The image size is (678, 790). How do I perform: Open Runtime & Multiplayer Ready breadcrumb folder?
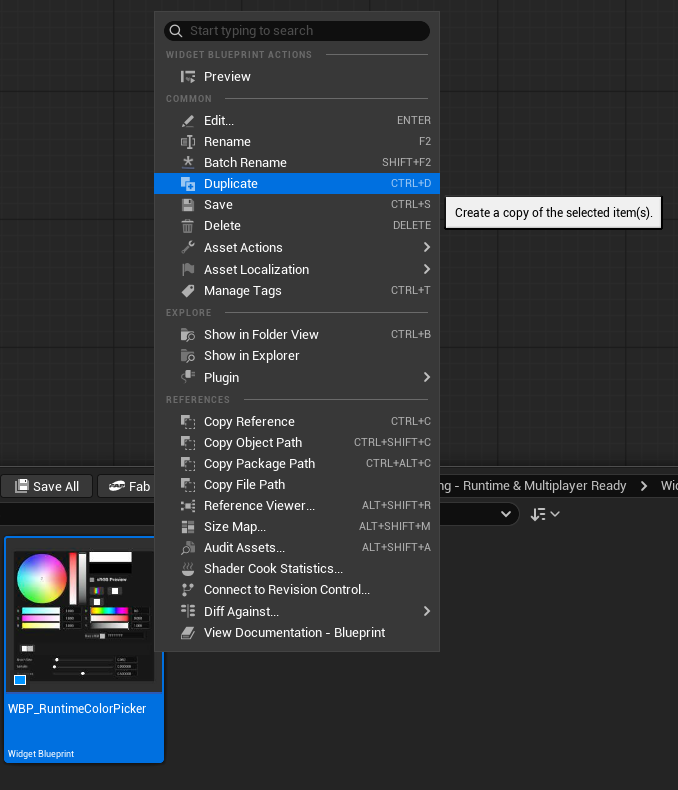[533, 486]
